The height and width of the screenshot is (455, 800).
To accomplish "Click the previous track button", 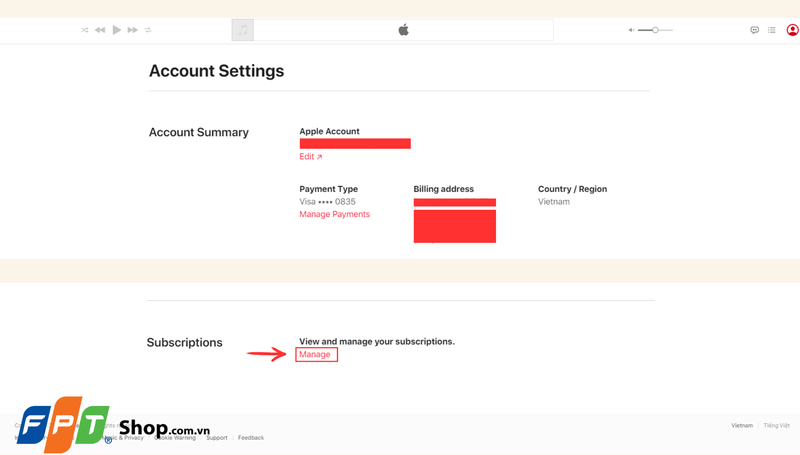I will pos(100,30).
